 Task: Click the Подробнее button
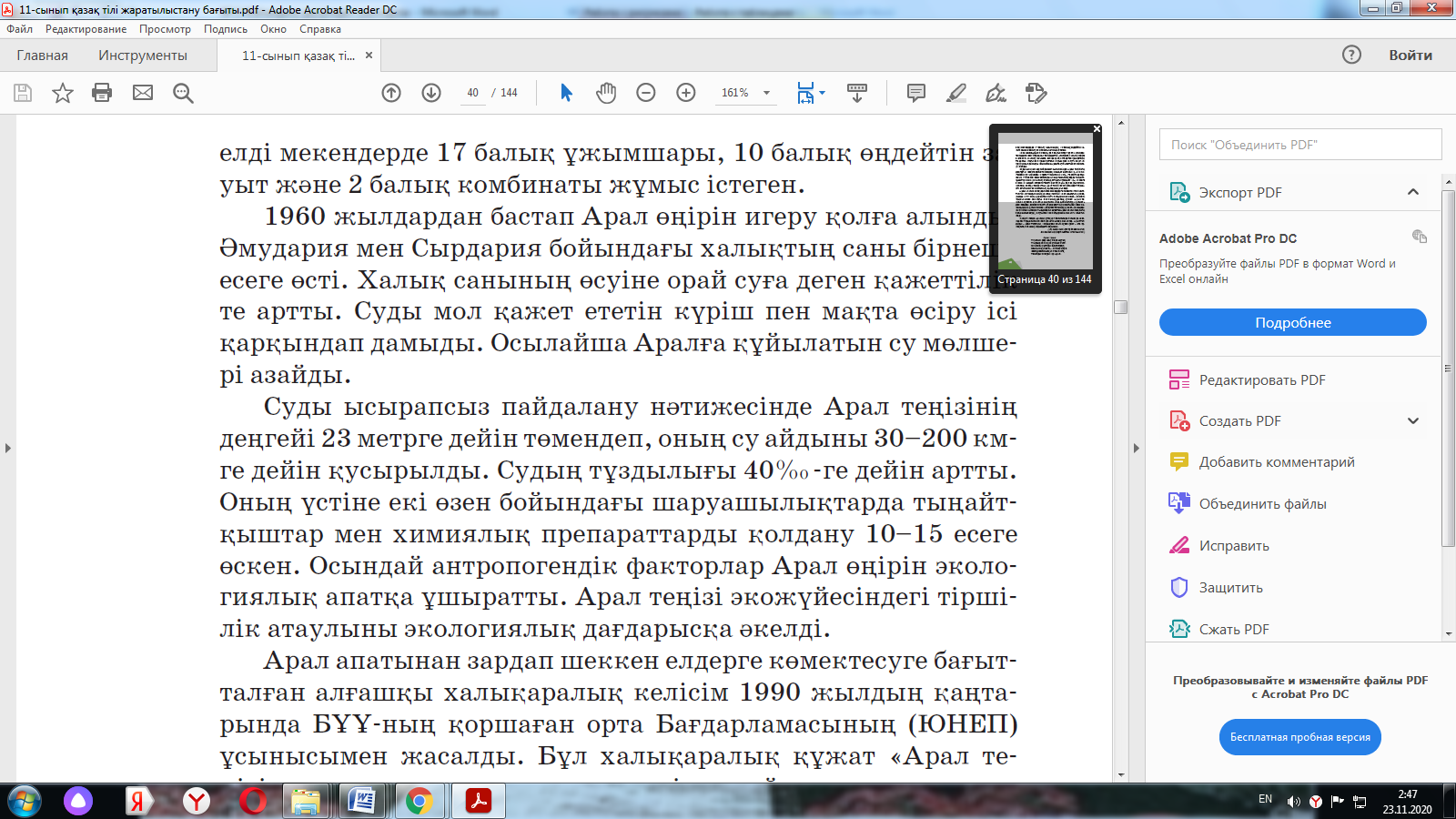coord(1293,322)
